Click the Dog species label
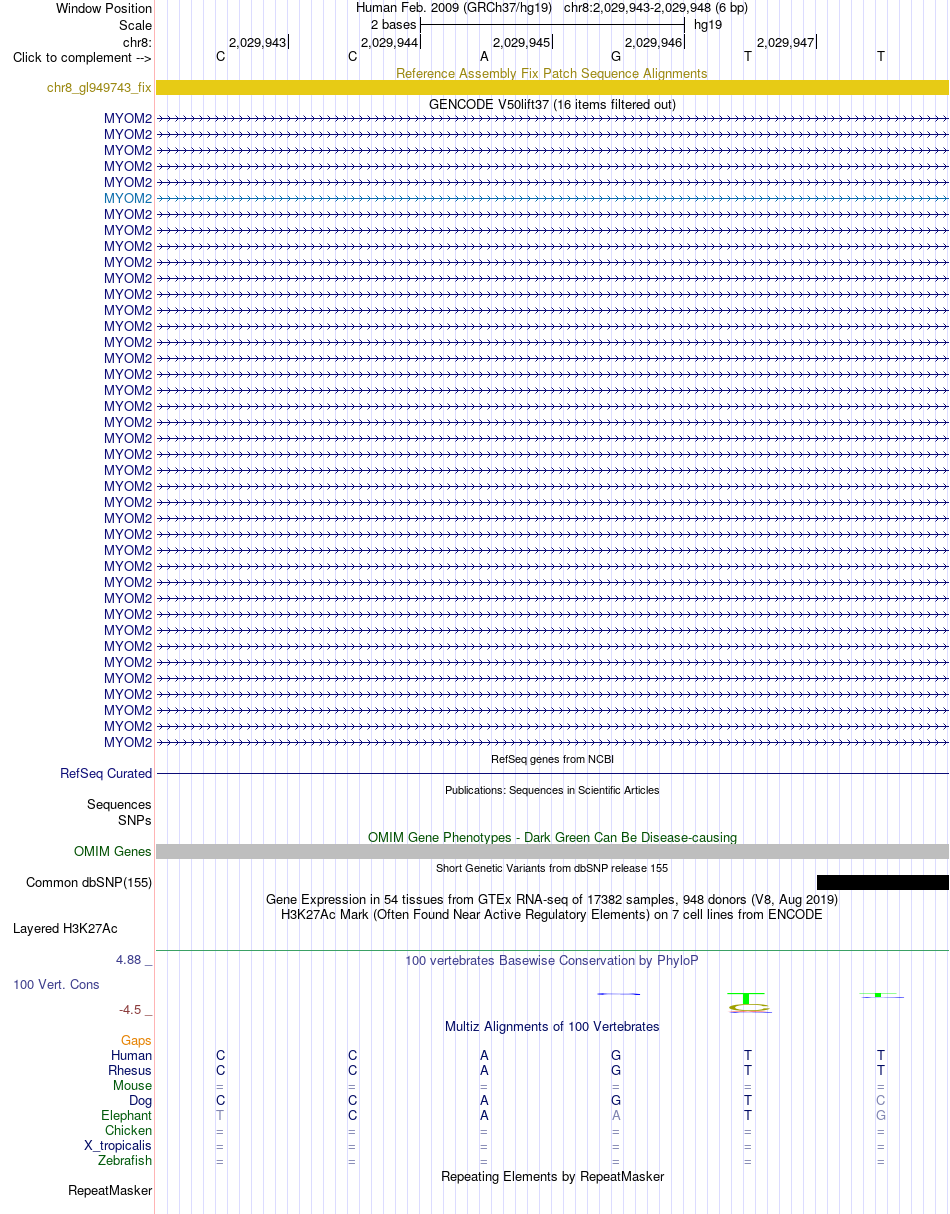Screen dimensions: 950x1214 pyautogui.click(x=141, y=1100)
